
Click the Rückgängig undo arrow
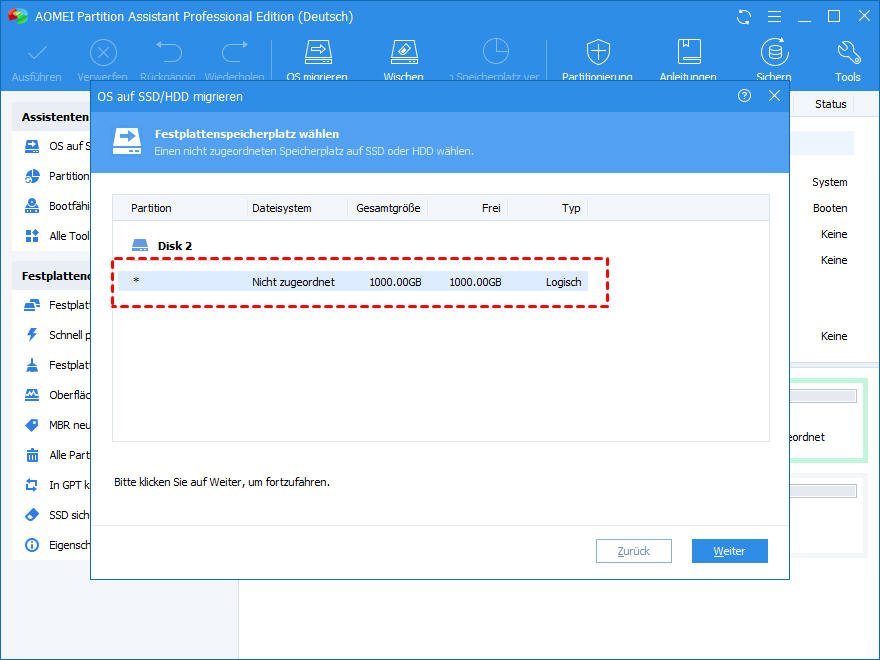[168, 52]
